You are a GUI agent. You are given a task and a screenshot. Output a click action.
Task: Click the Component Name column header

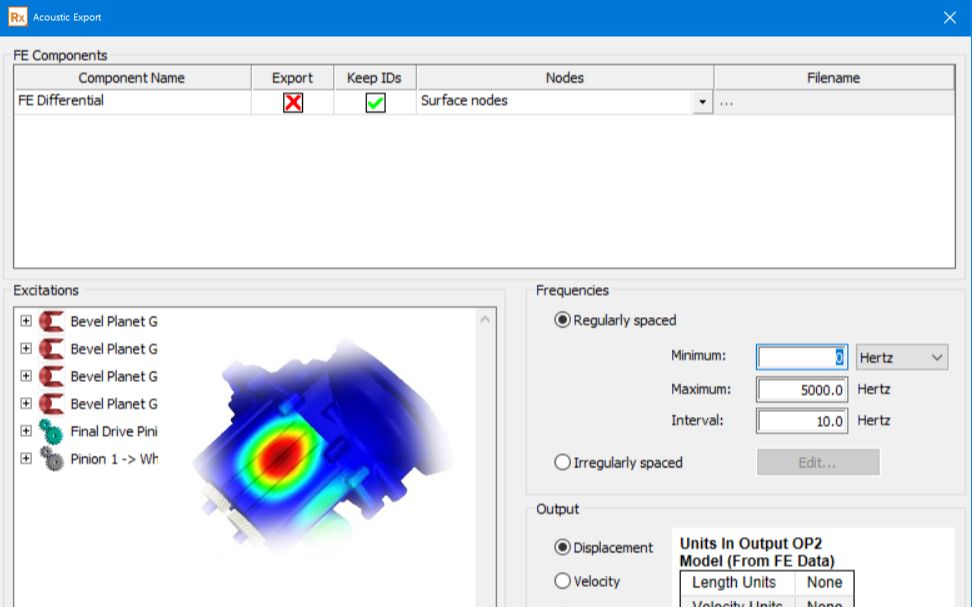(x=132, y=78)
